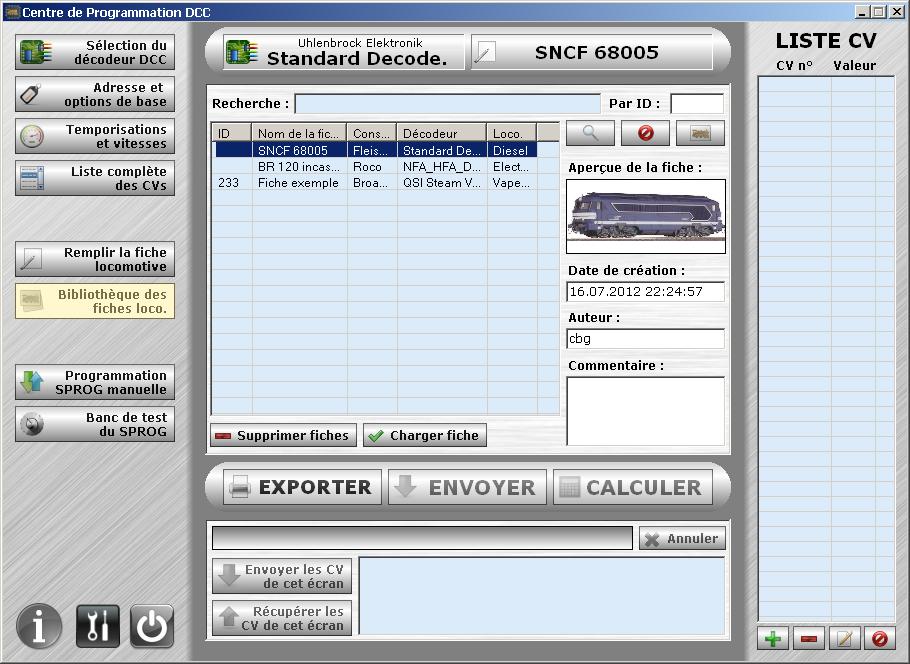This screenshot has width=910, height=664.
Task: Click Supprimer fiches button
Action: pyautogui.click(x=283, y=435)
